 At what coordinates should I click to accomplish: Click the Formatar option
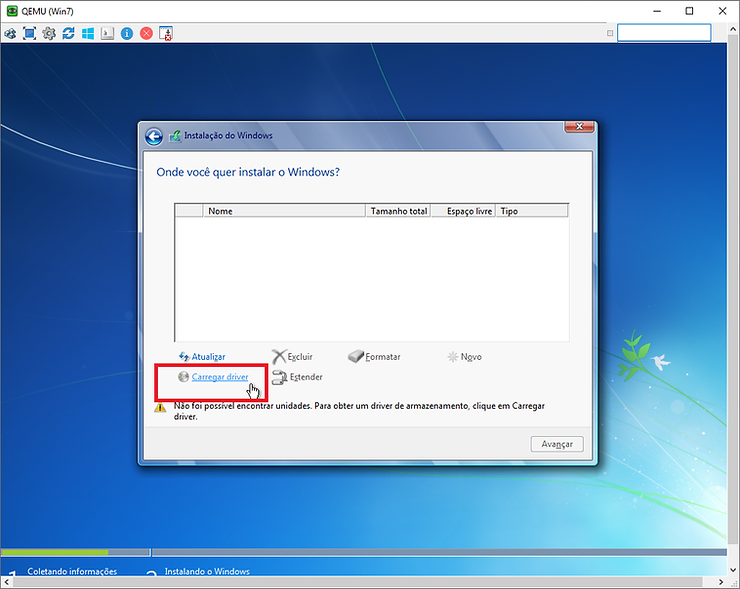point(383,357)
